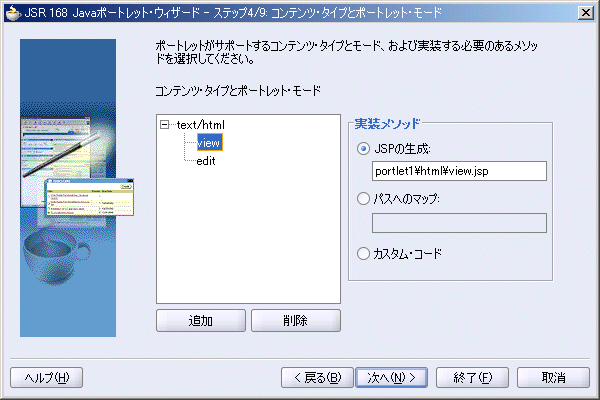Select the text/html content type row
The image size is (600, 400).
point(201,125)
